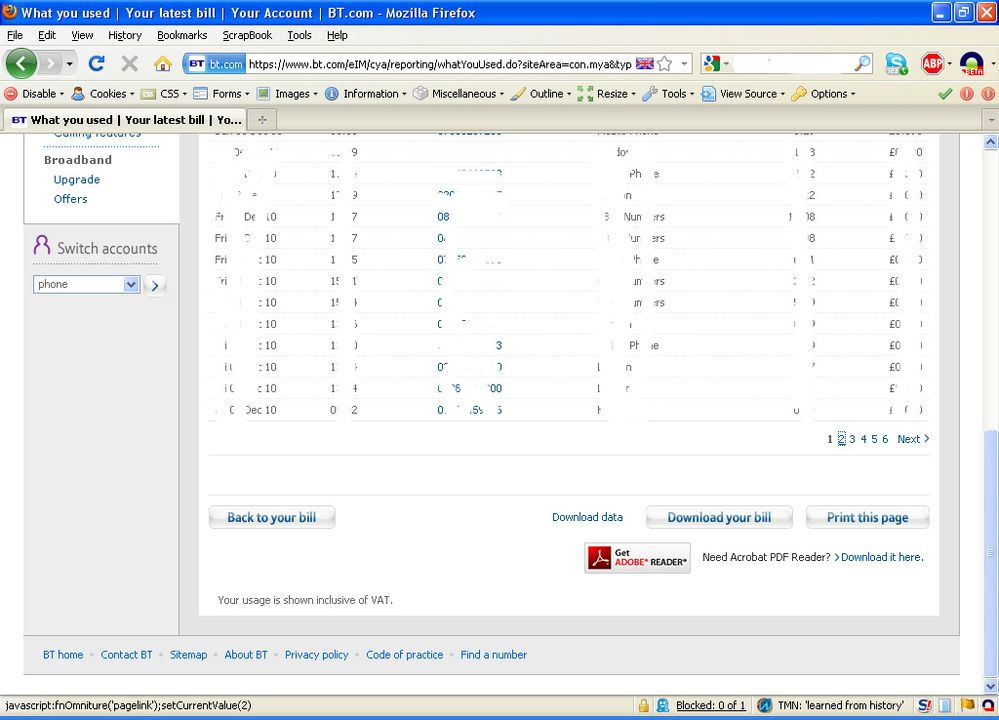Click the Get Adobe Reader badge
Image resolution: width=999 pixels, height=720 pixels.
637,558
